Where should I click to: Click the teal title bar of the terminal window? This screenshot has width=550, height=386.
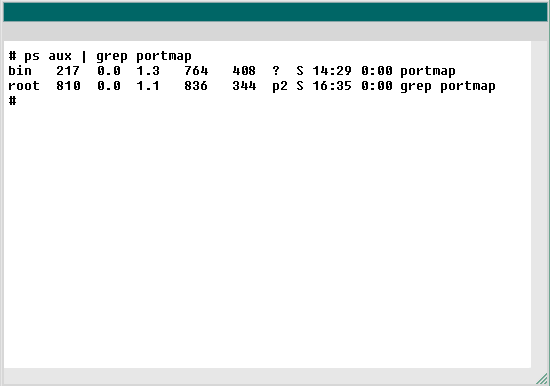pos(275,13)
